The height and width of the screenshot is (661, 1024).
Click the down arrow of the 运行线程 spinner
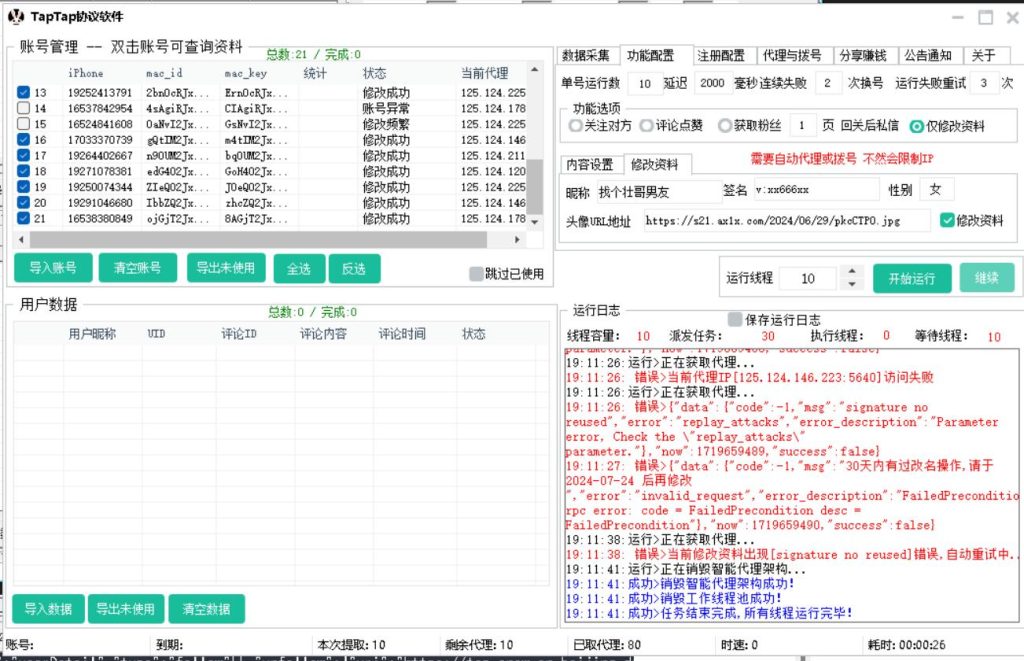(x=851, y=284)
